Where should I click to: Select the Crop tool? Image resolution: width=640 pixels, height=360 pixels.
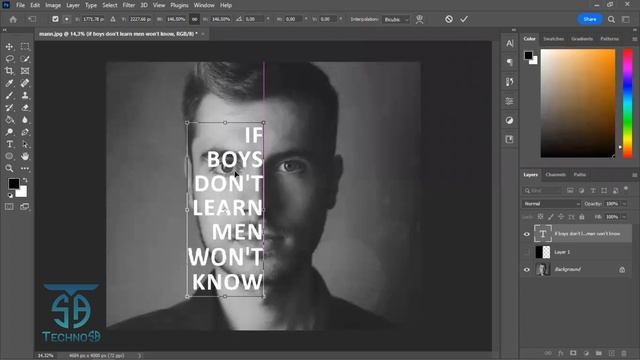click(x=9, y=71)
